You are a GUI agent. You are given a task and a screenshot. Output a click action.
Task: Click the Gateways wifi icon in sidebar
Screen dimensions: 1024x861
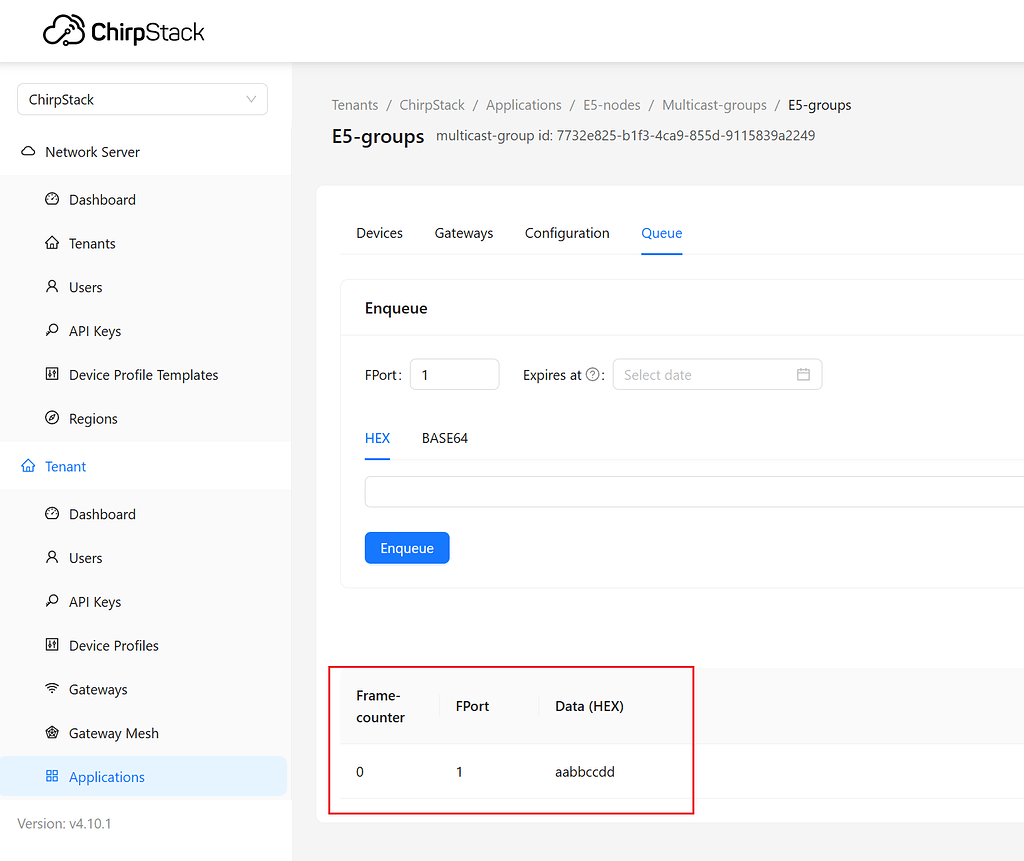pyautogui.click(x=53, y=689)
